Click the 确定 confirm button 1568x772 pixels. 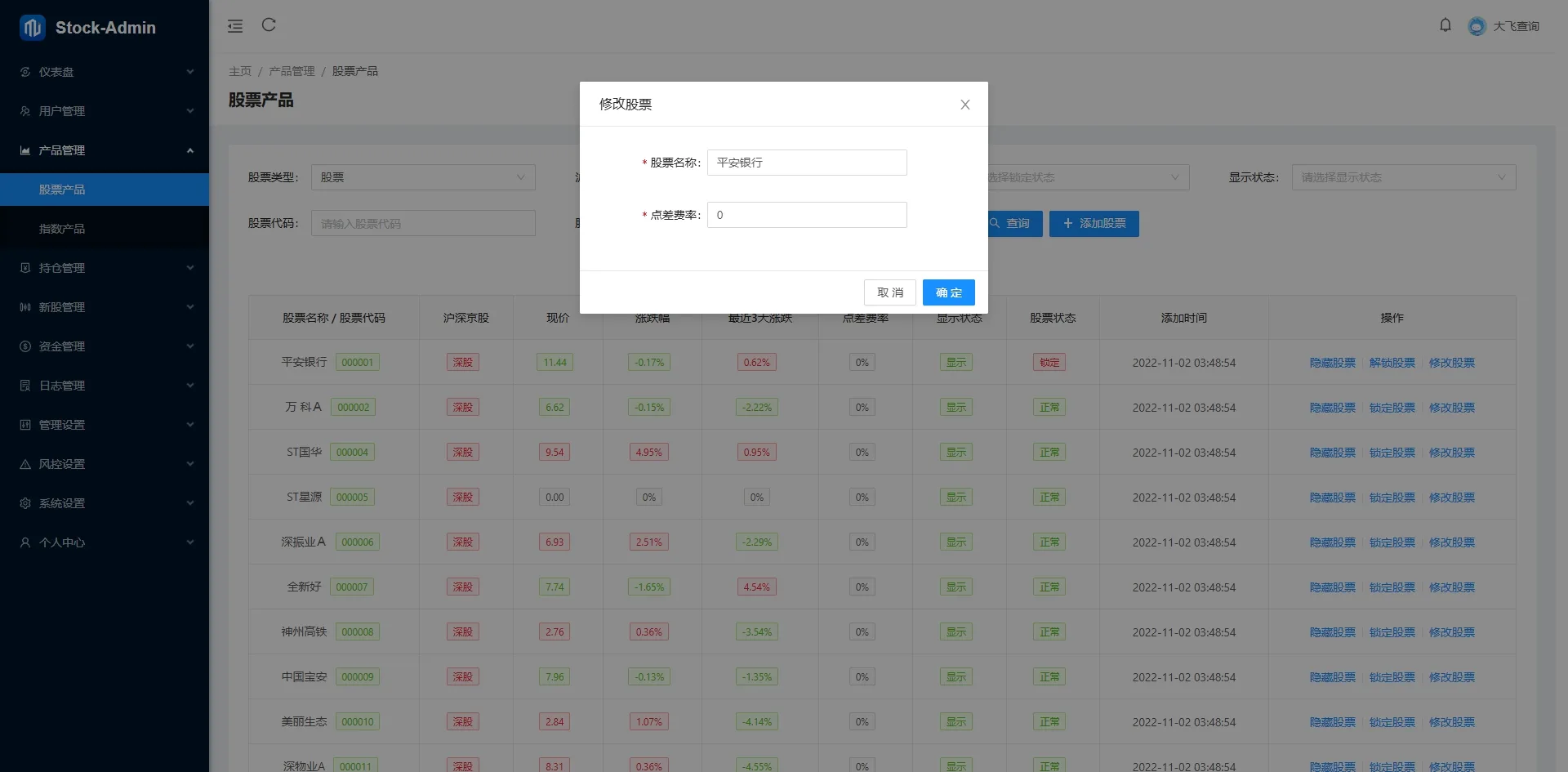coord(949,292)
